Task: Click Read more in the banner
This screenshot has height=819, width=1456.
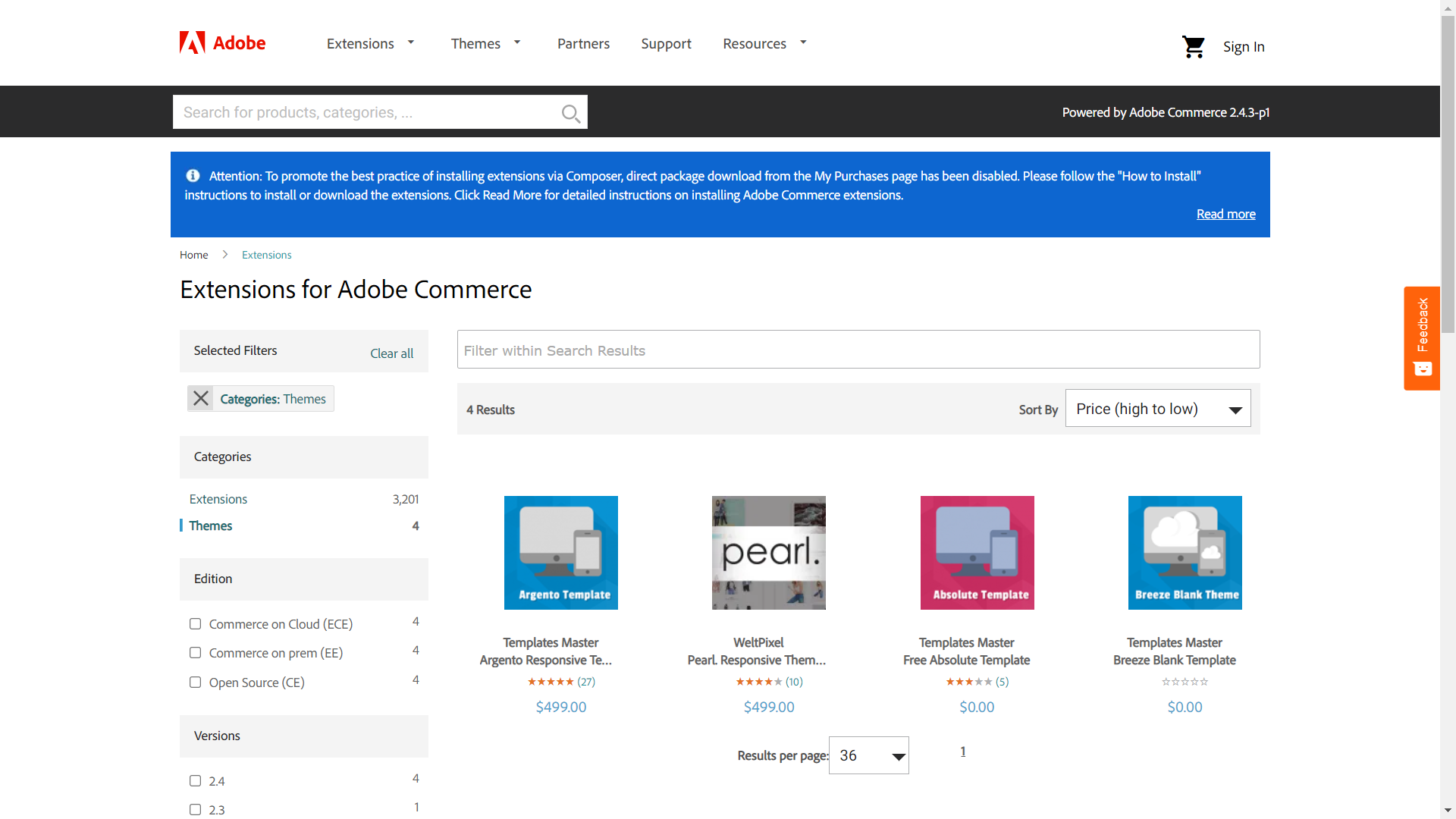Action: click(x=1225, y=215)
